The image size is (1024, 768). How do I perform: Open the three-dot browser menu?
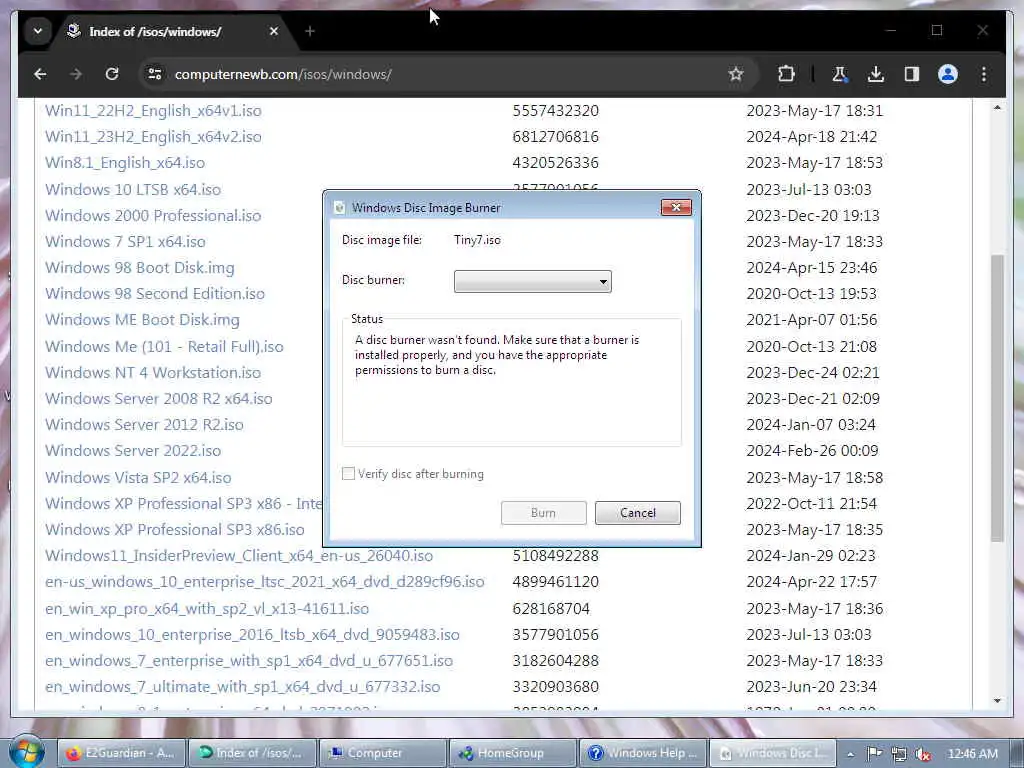[x=984, y=74]
